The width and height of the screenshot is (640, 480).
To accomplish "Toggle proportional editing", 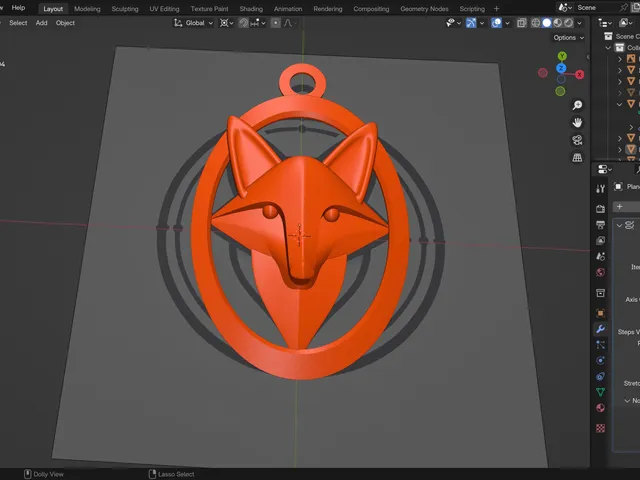I will pos(276,23).
